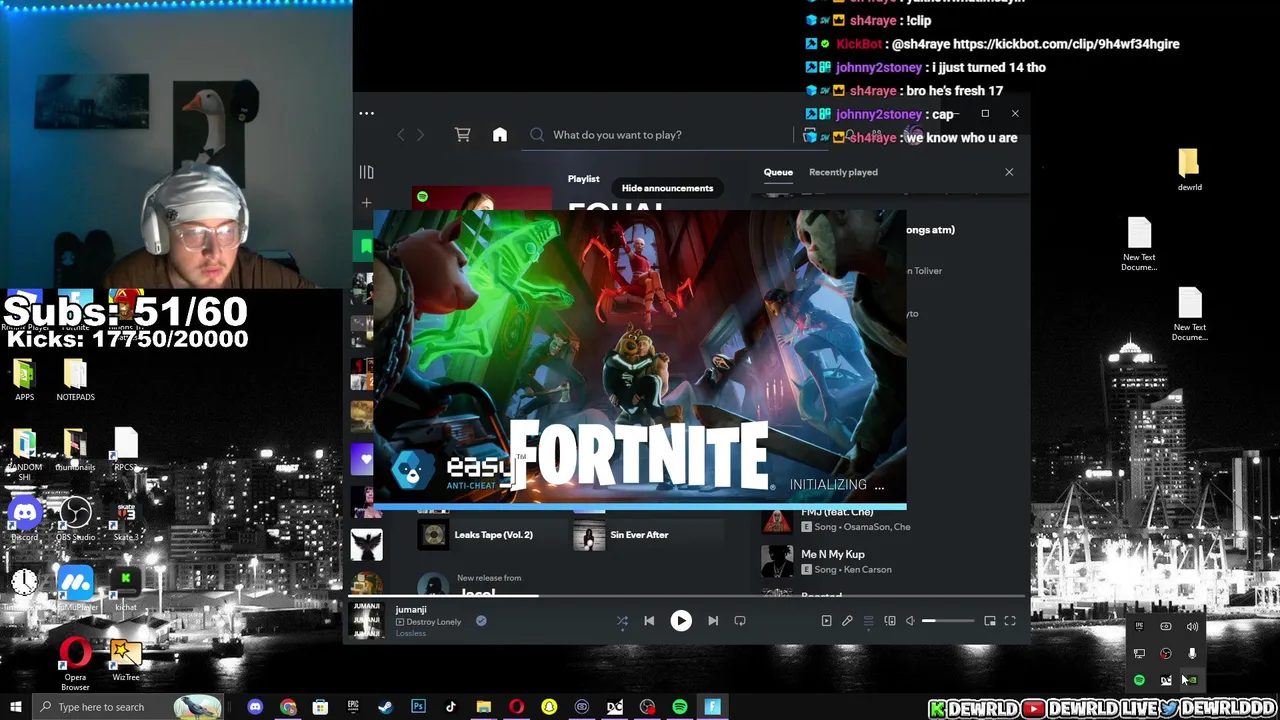The width and height of the screenshot is (1280, 720).
Task: Enter Spotify full screen mode
Action: coord(1010,621)
